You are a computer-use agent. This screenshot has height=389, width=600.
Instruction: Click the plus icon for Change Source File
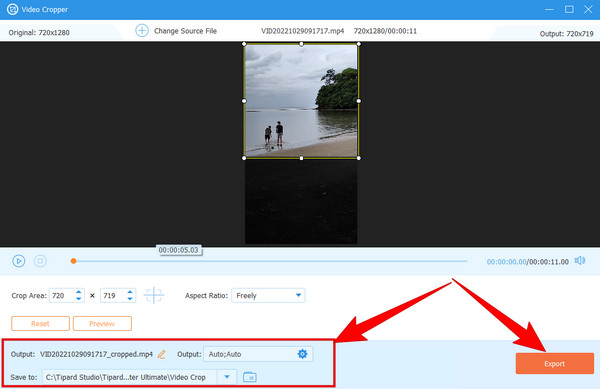coord(142,31)
